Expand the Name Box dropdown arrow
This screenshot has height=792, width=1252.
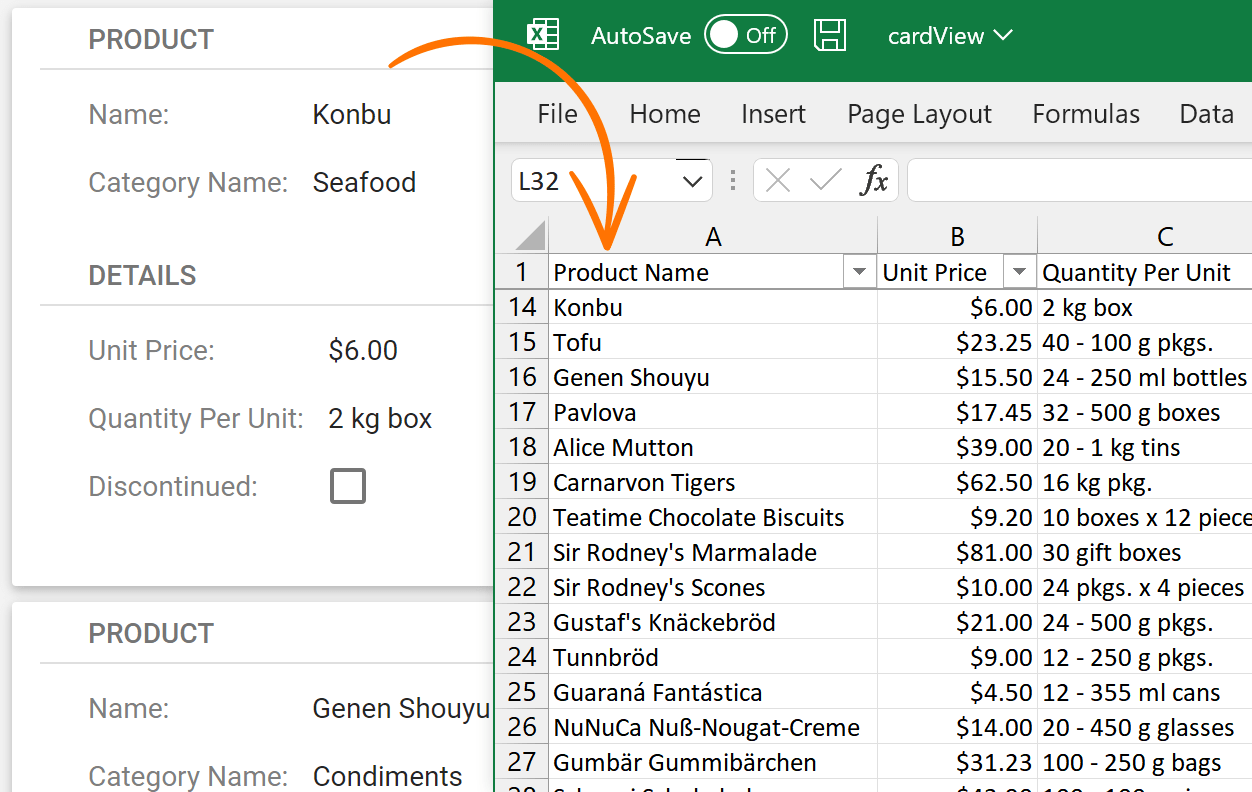coord(692,181)
